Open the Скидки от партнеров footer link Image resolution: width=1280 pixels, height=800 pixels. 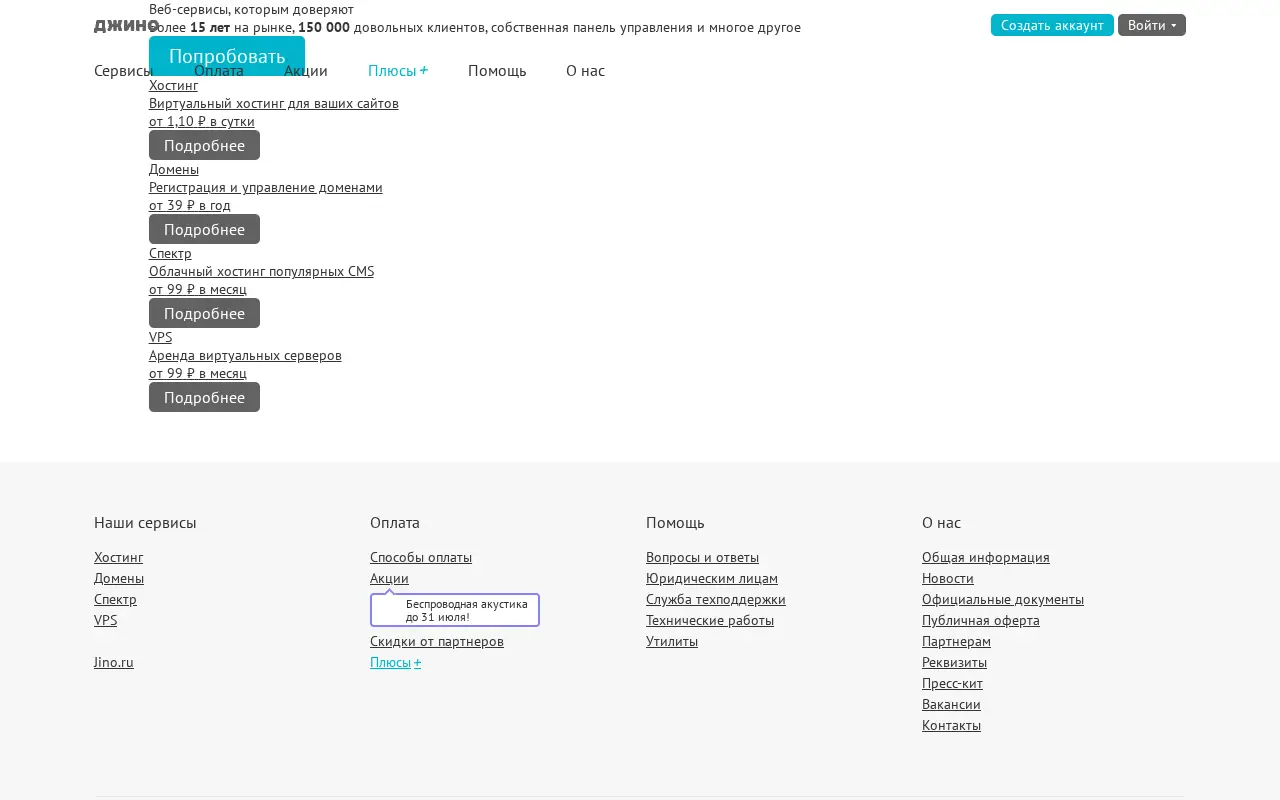coord(437,641)
